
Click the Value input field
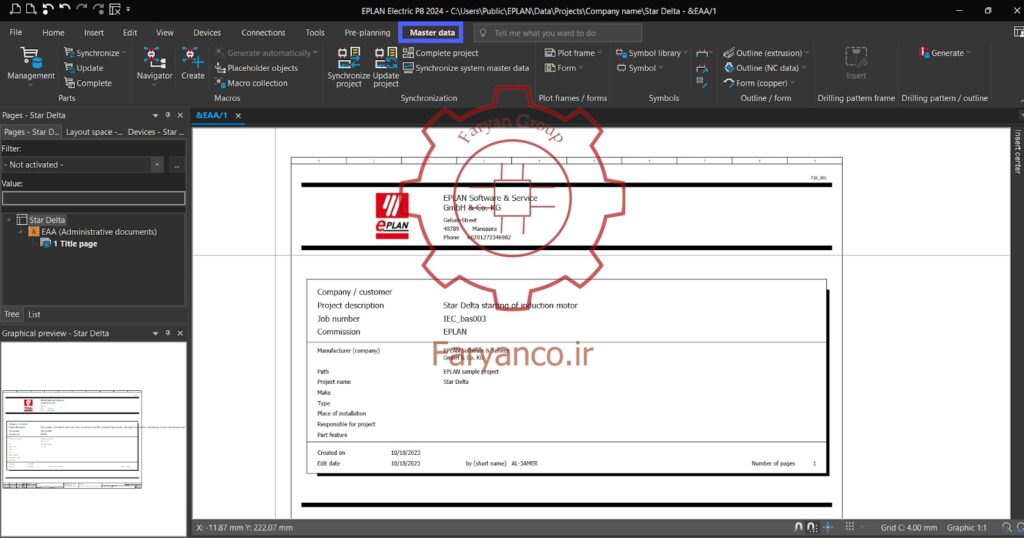[93, 198]
